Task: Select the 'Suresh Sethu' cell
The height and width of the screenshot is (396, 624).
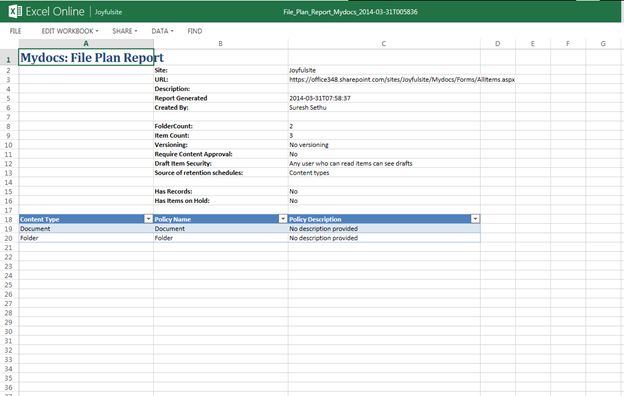Action: [x=384, y=107]
